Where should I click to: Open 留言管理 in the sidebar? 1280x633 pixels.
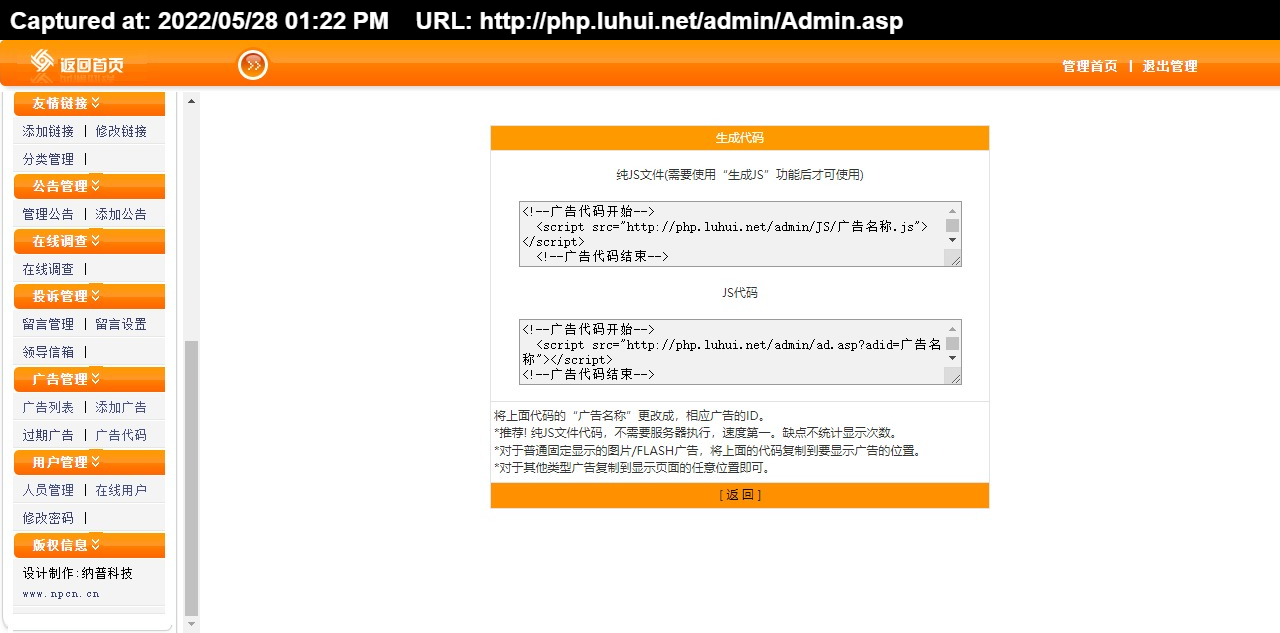[x=48, y=324]
